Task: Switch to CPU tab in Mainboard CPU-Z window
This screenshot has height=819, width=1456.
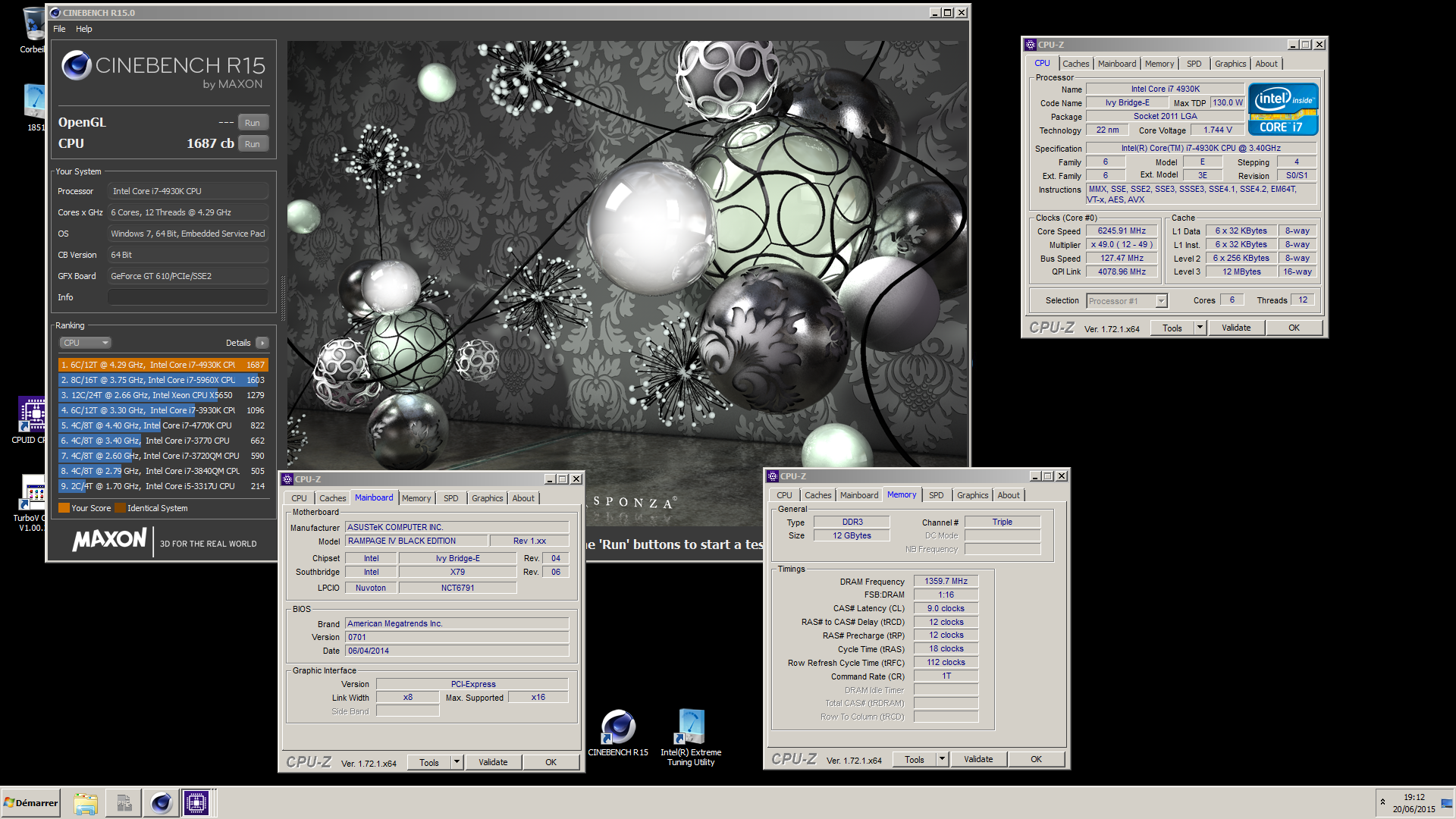Action: 299,498
